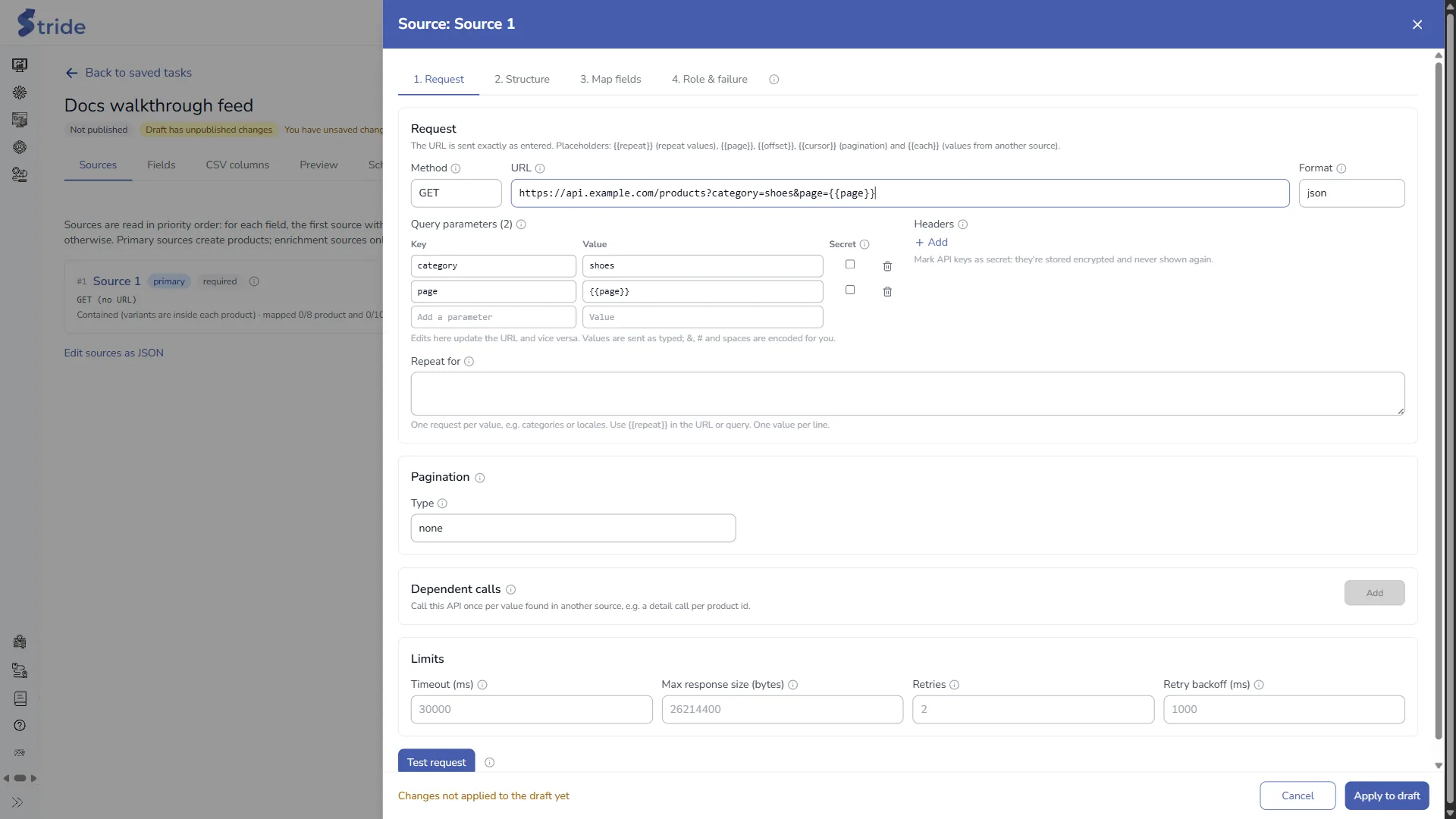This screenshot has width=1456, height=819.
Task: Click the Max response size info icon
Action: tap(793, 685)
